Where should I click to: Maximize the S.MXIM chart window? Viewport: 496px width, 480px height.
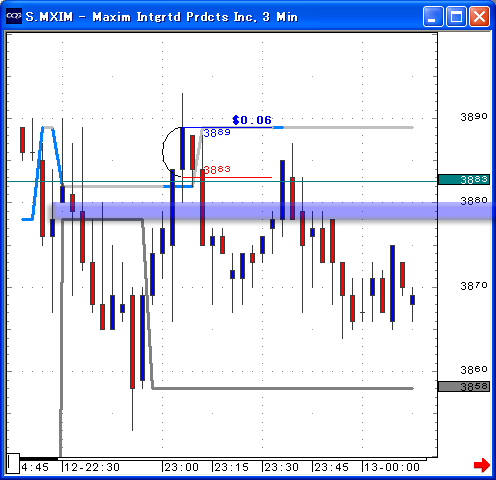tap(456, 16)
